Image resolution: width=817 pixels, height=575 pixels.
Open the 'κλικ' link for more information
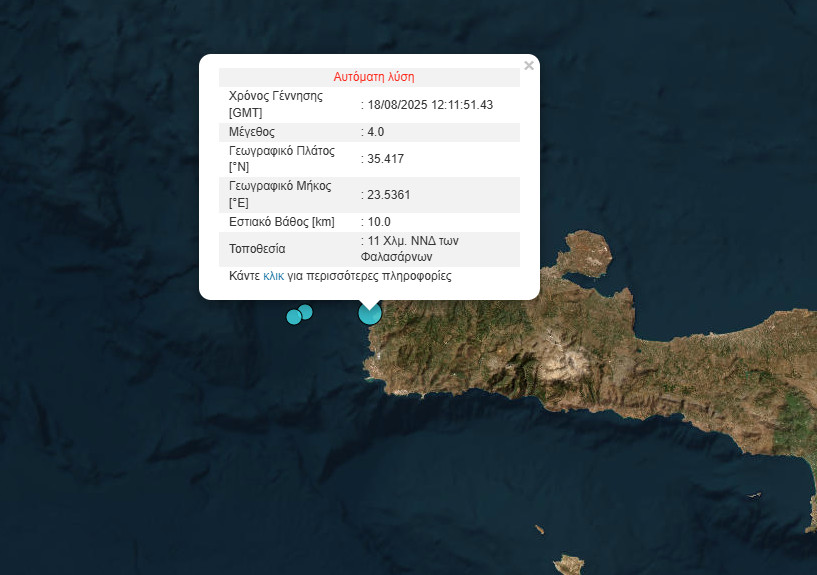273,275
